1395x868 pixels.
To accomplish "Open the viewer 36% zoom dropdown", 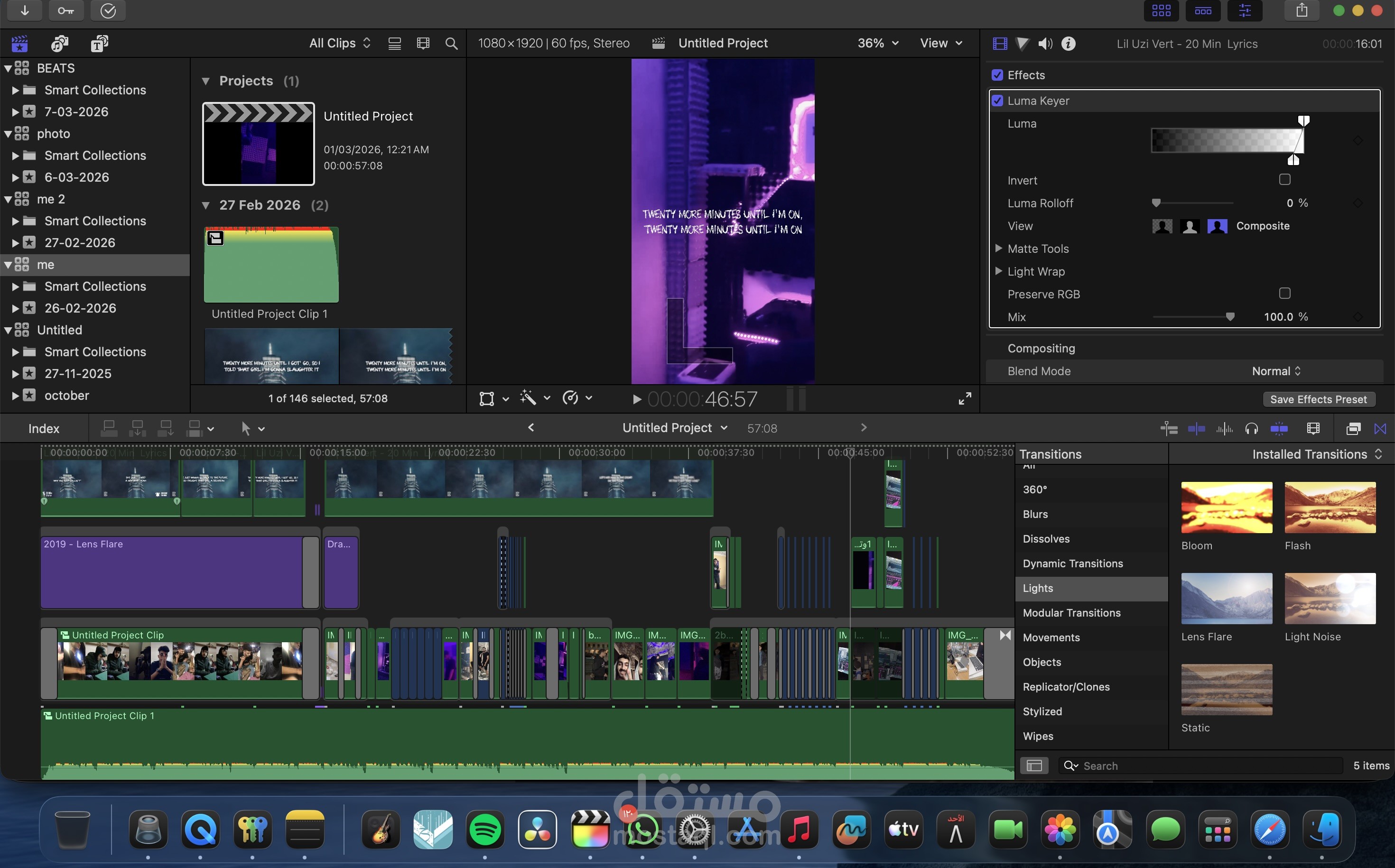I will pyautogui.click(x=877, y=44).
